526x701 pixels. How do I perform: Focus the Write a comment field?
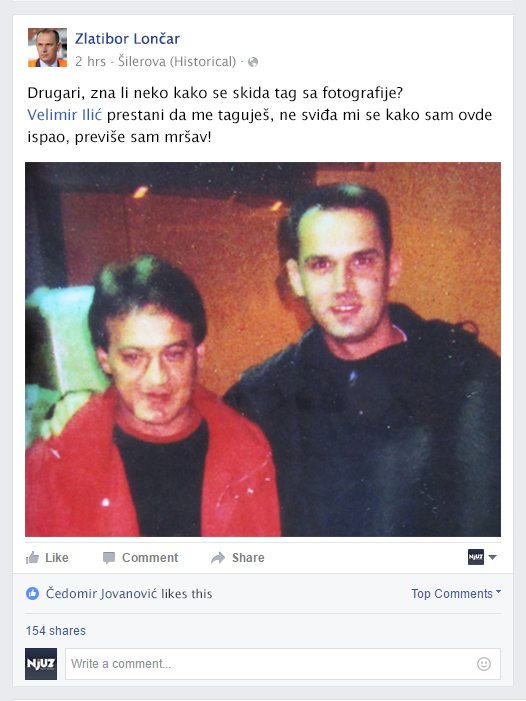tap(283, 664)
